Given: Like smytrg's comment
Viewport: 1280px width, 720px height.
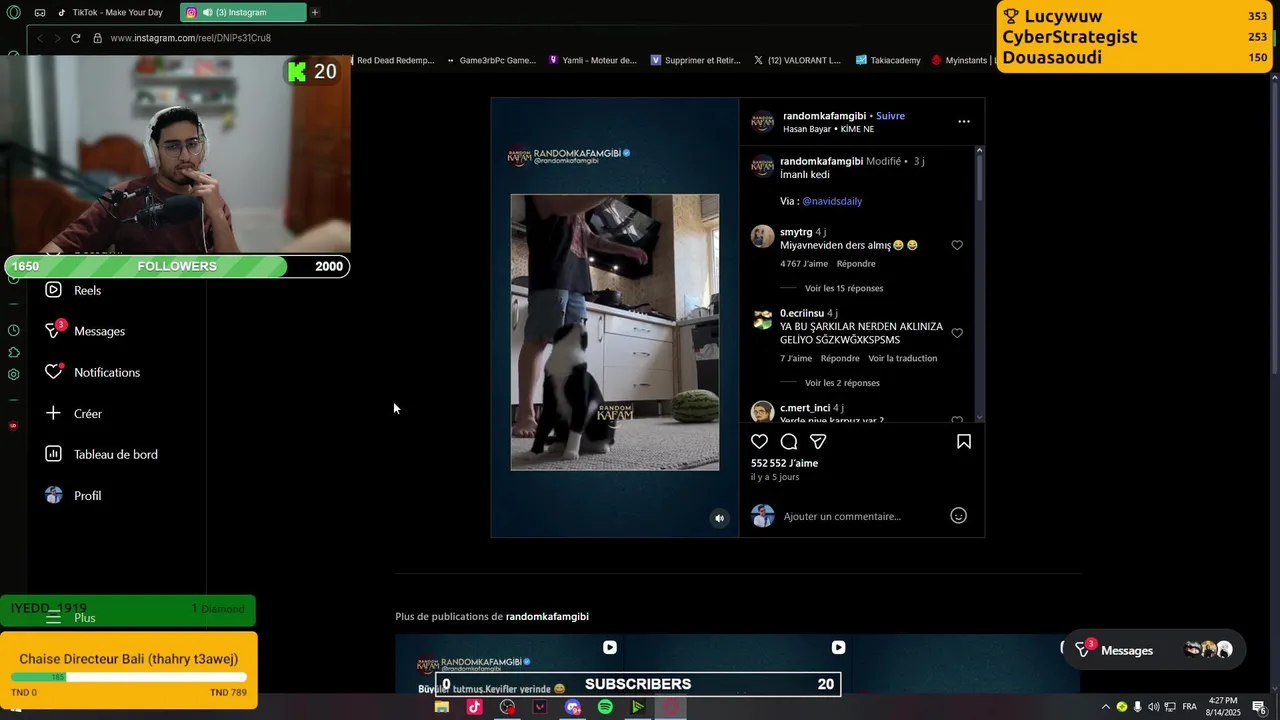Looking at the screenshot, I should click(x=957, y=245).
